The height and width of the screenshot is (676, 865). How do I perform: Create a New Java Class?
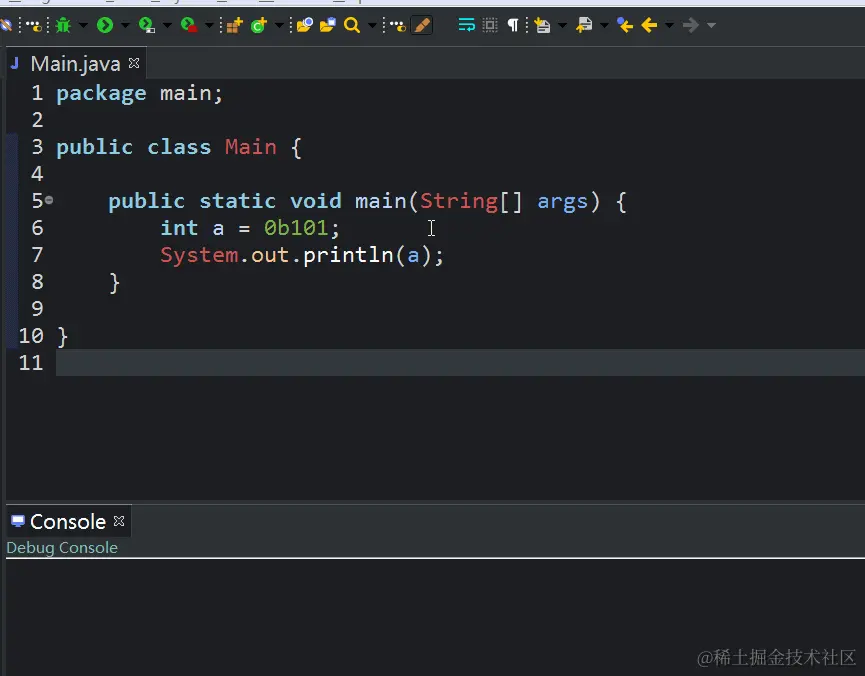[259, 25]
